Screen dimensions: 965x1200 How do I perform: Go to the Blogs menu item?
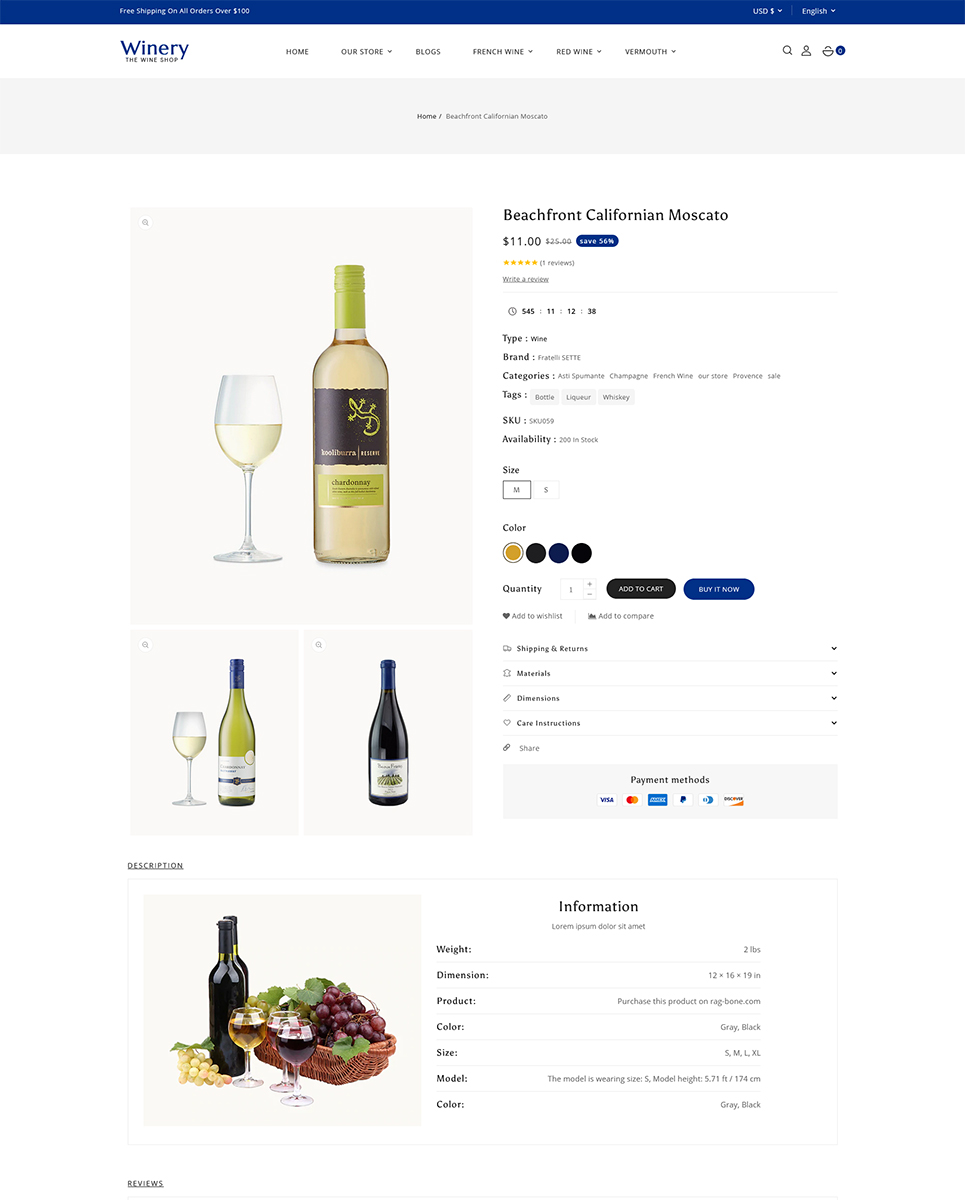[x=428, y=51]
